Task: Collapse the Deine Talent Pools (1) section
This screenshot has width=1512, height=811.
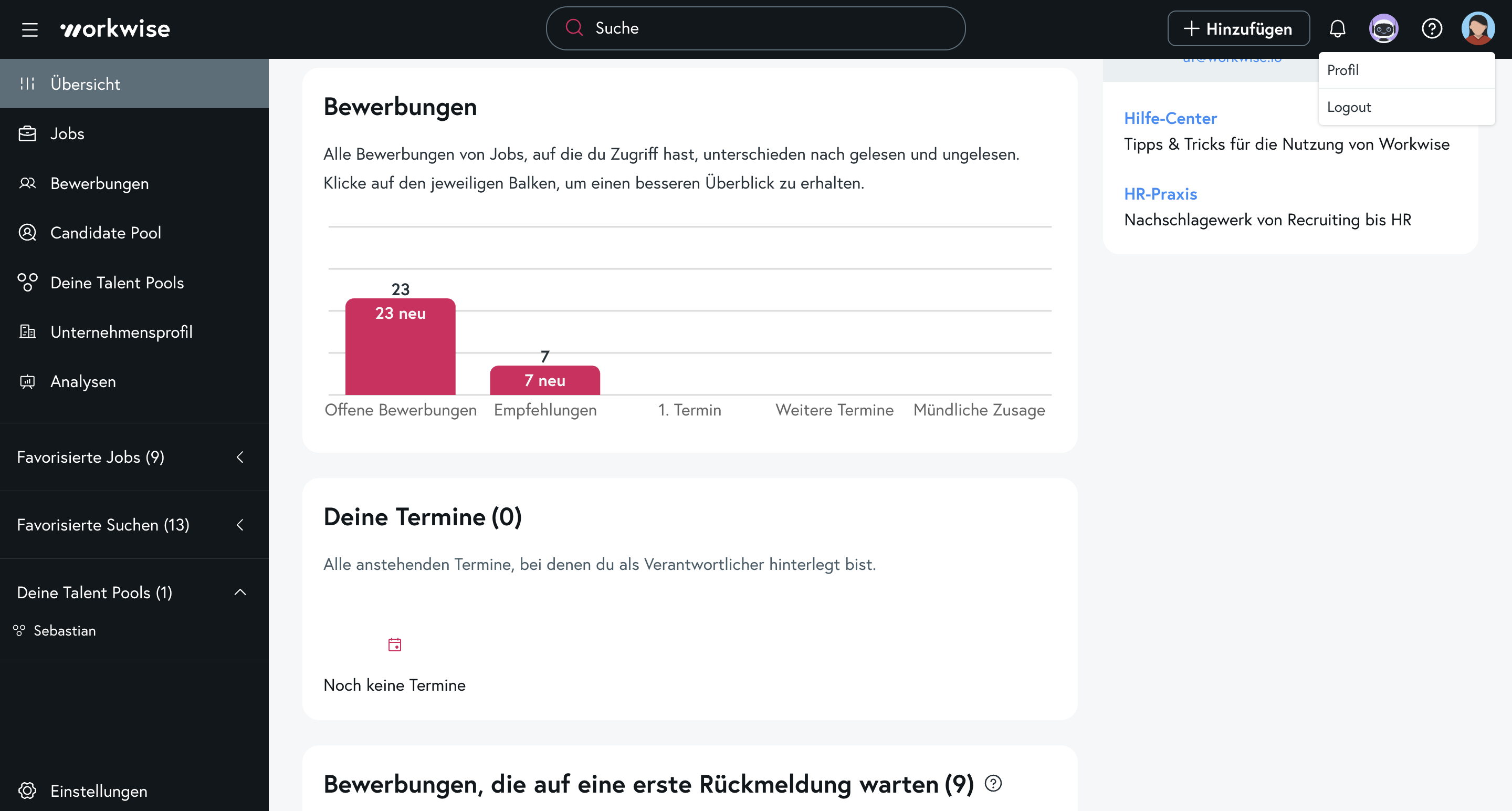Action: coord(239,592)
